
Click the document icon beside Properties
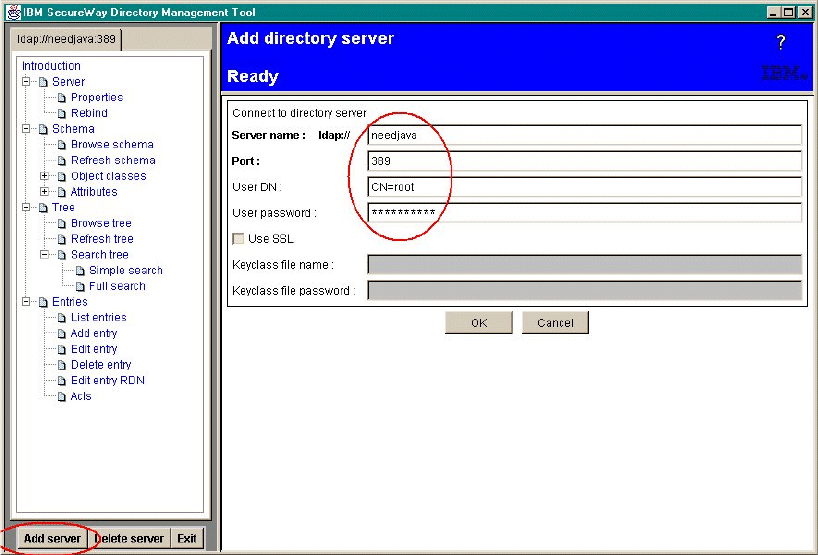point(62,98)
